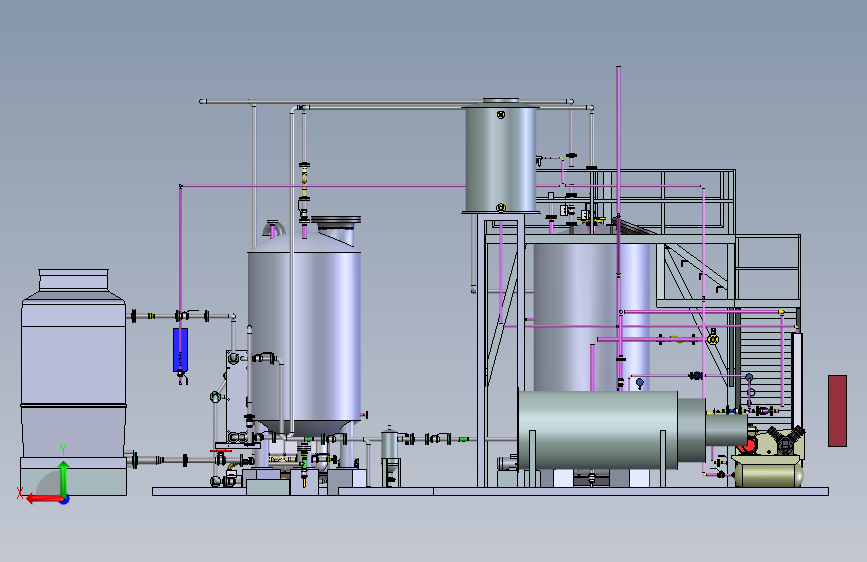Click the green "Y" axis label

pyautogui.click(x=63, y=450)
